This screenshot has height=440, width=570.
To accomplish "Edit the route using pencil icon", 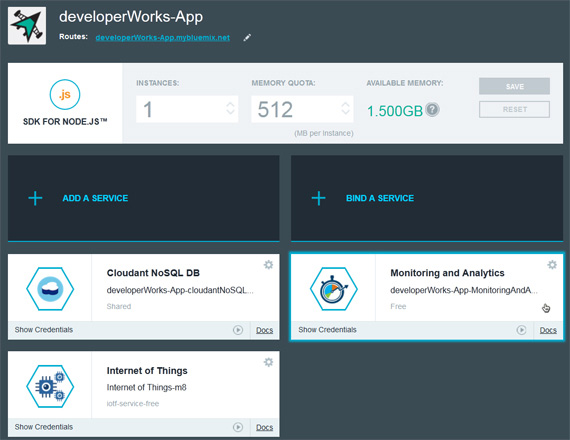I will (x=247, y=37).
